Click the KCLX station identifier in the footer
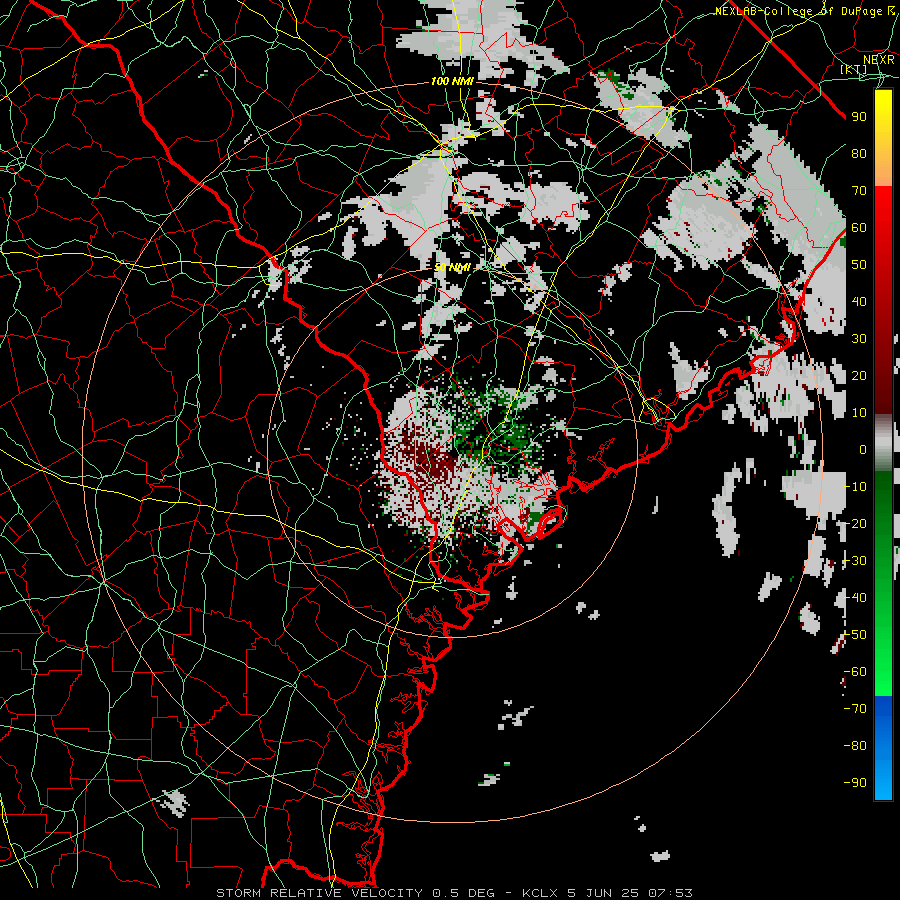Viewport: 900px width, 900px height. (x=540, y=893)
